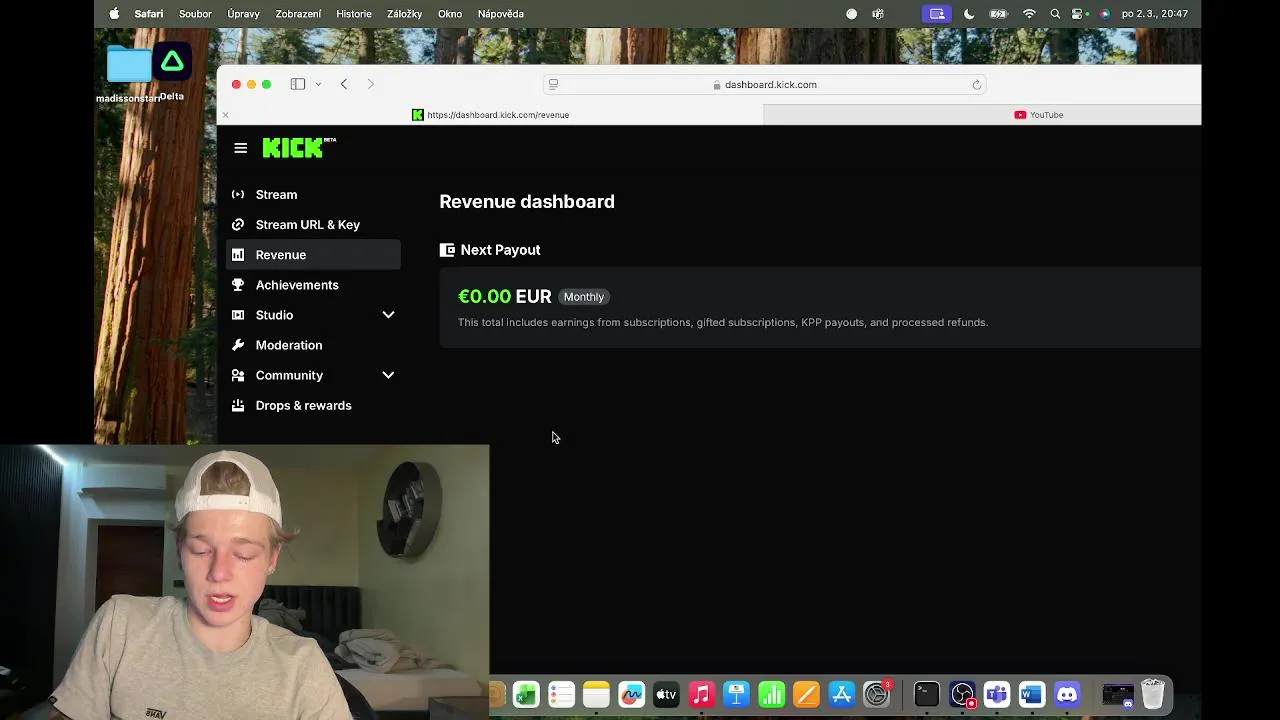Image resolution: width=1280 pixels, height=720 pixels.
Task: Click the Monthly payout badge
Action: [584, 297]
